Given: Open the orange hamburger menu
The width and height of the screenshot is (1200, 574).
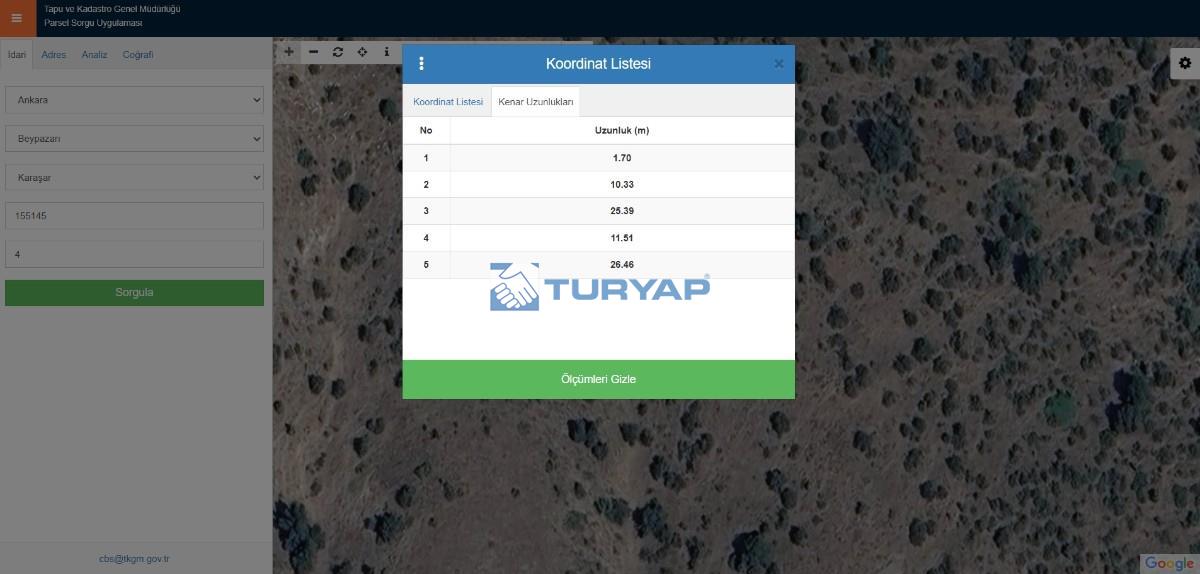Looking at the screenshot, I should point(16,18).
